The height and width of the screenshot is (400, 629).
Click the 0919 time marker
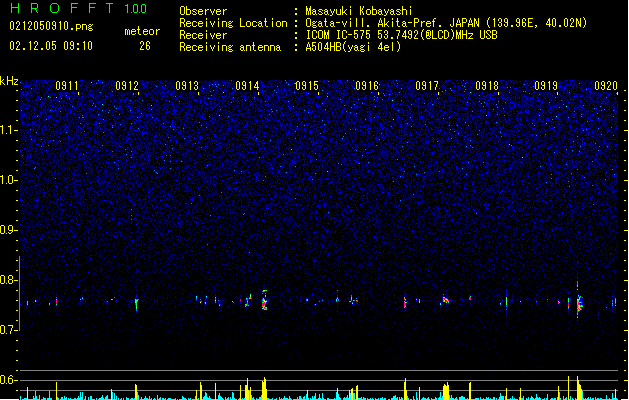point(546,86)
